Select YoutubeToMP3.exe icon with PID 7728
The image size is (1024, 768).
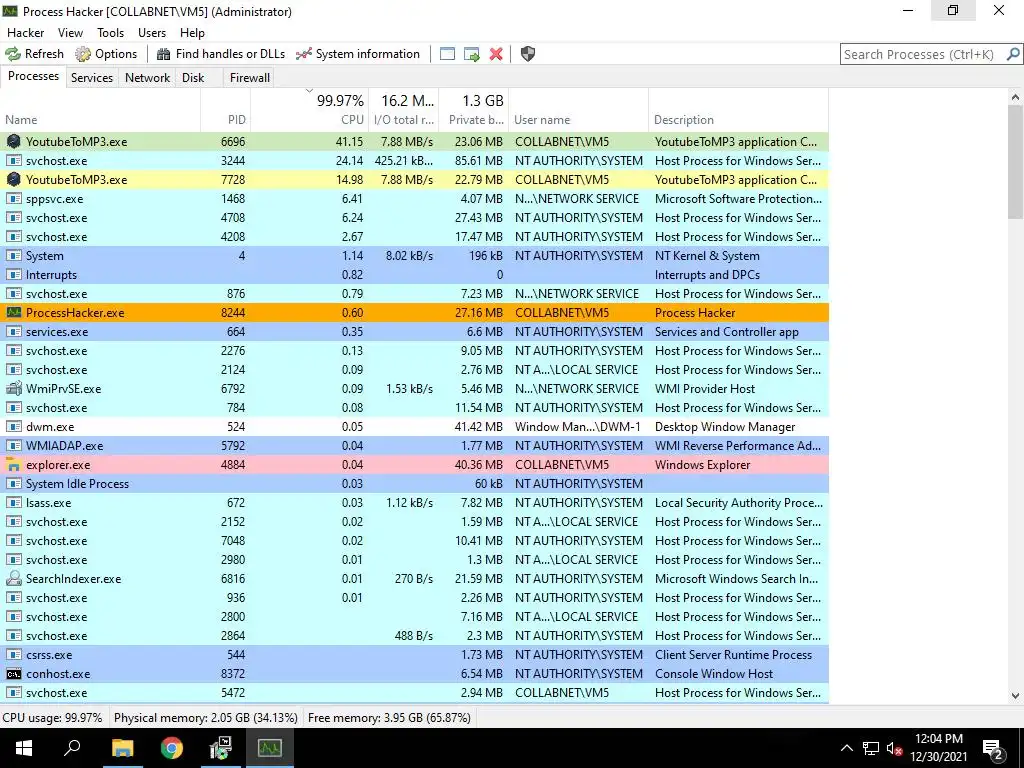(13, 180)
